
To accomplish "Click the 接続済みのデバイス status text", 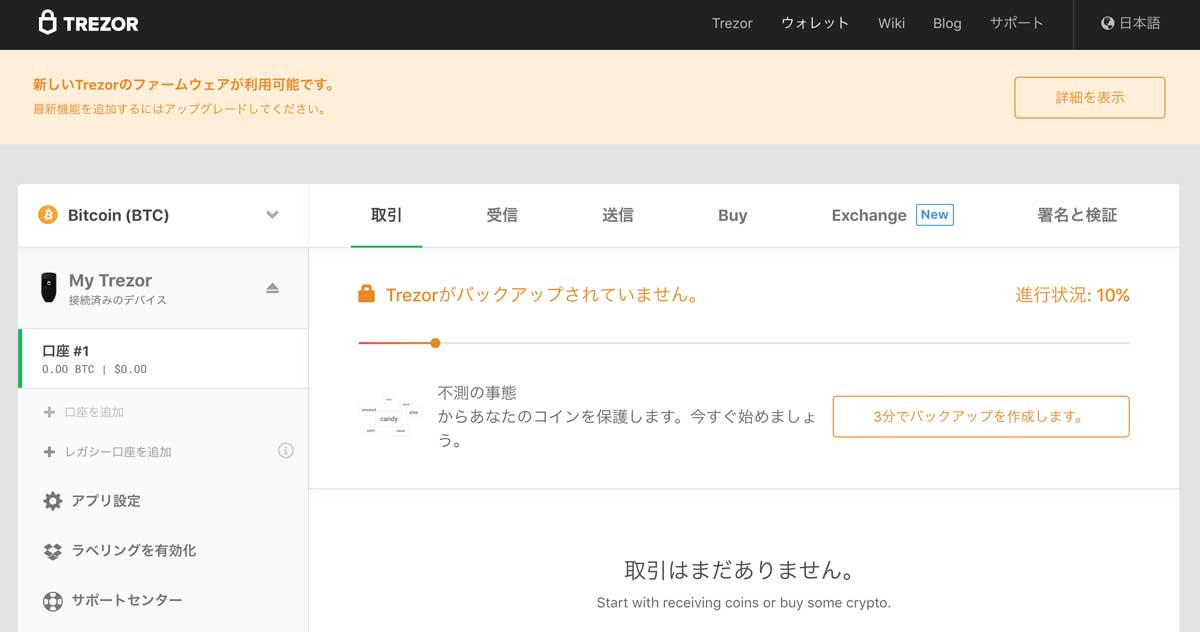I will pos(118,300).
